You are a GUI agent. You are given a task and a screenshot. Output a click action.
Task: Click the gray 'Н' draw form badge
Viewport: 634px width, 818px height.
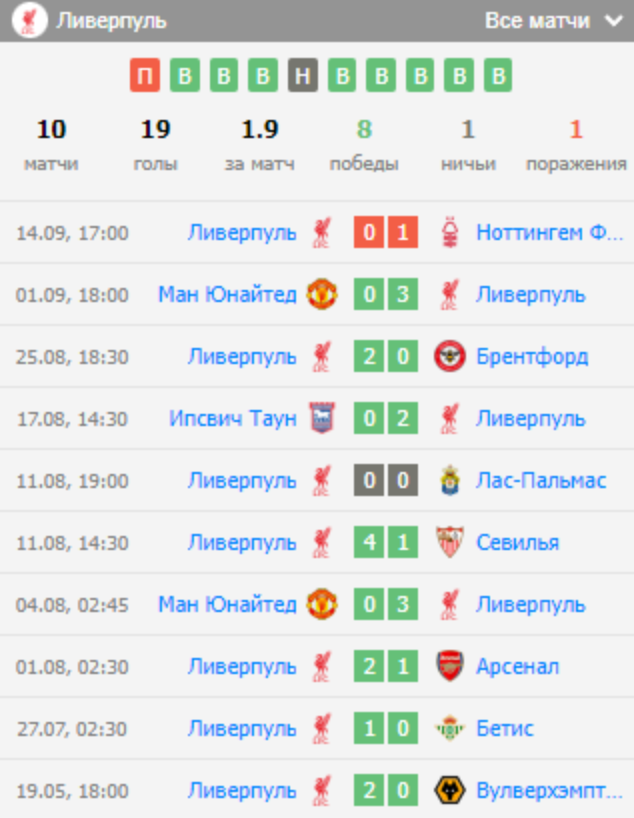[303, 76]
